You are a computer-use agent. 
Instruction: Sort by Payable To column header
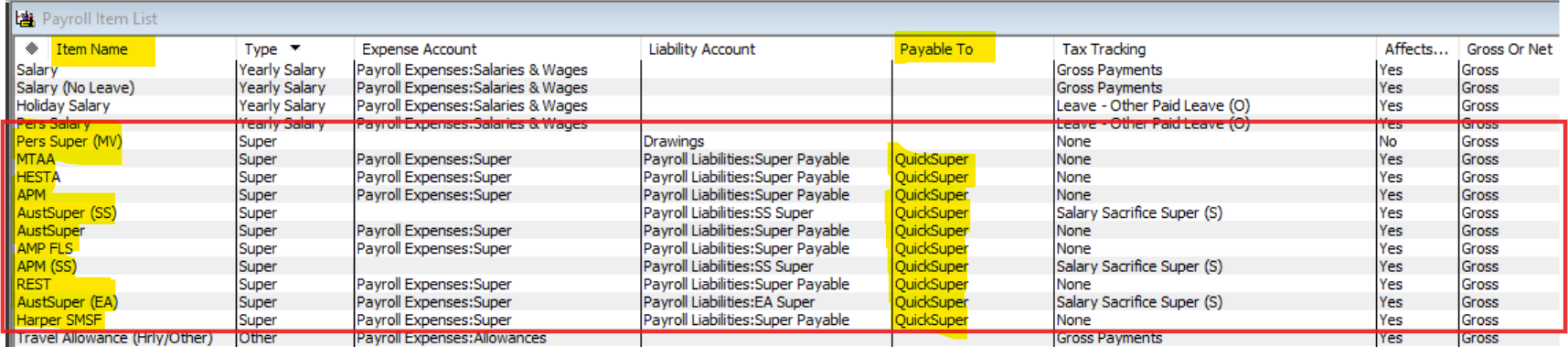point(936,49)
